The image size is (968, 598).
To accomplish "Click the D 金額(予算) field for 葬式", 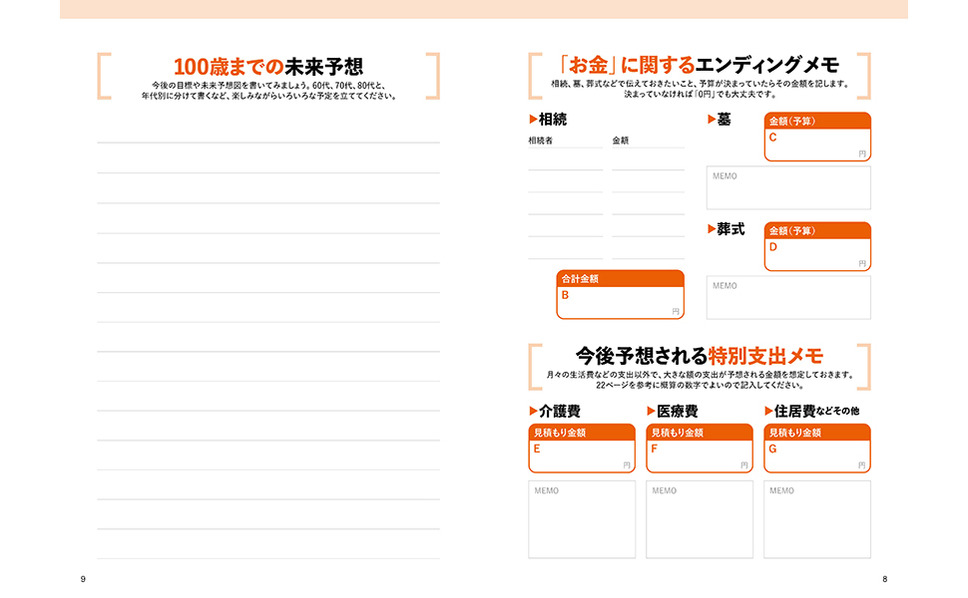I will coord(817,247).
